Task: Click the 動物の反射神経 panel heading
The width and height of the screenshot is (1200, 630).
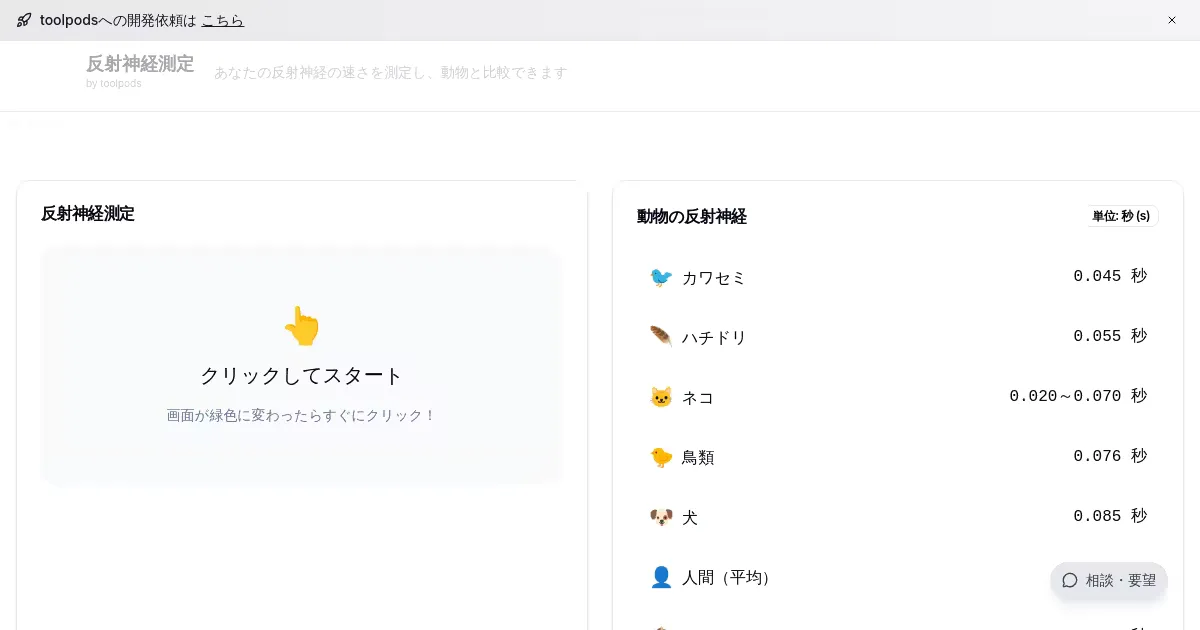Action: [x=692, y=217]
